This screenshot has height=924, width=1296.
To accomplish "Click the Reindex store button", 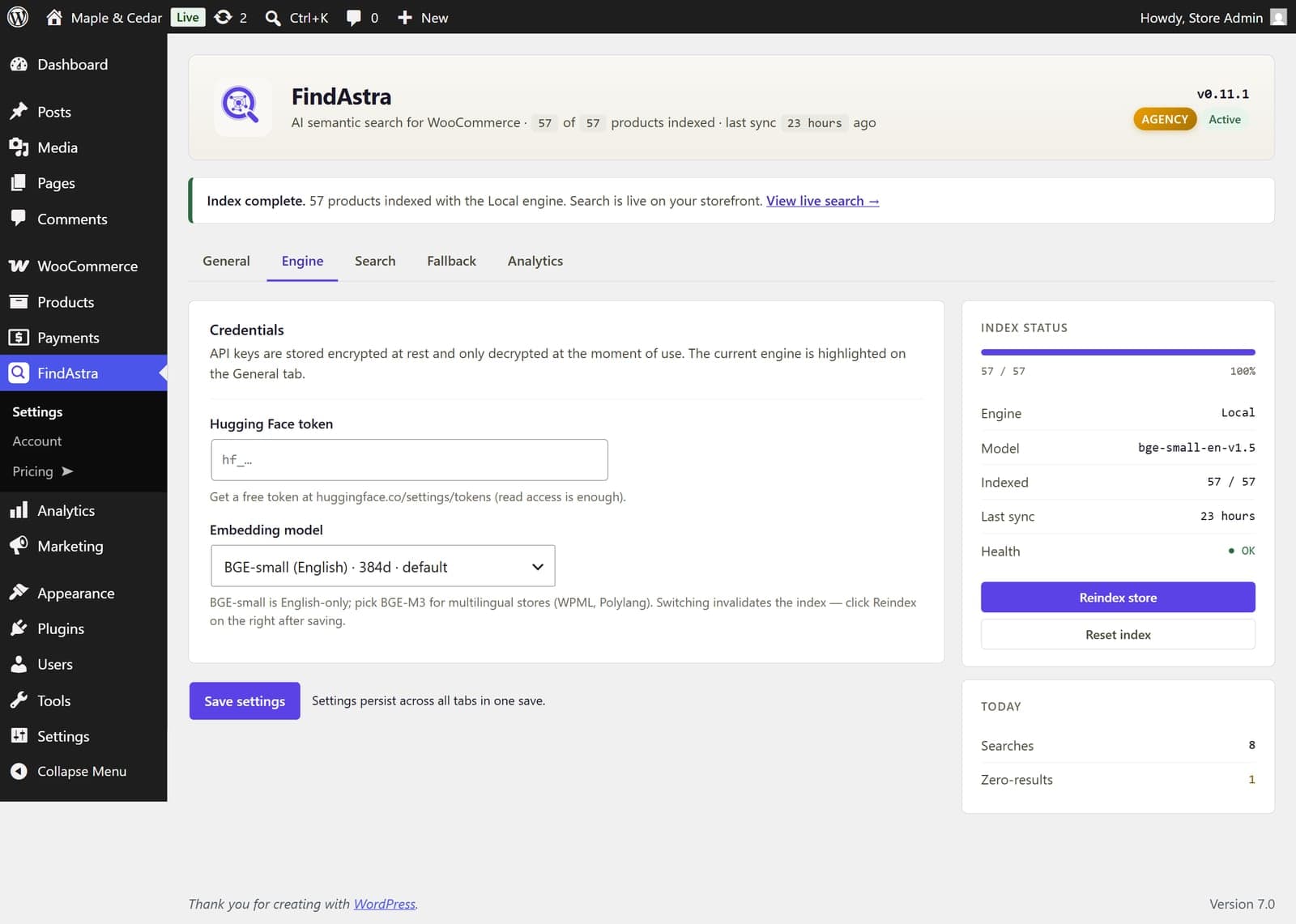I will (x=1118, y=598).
